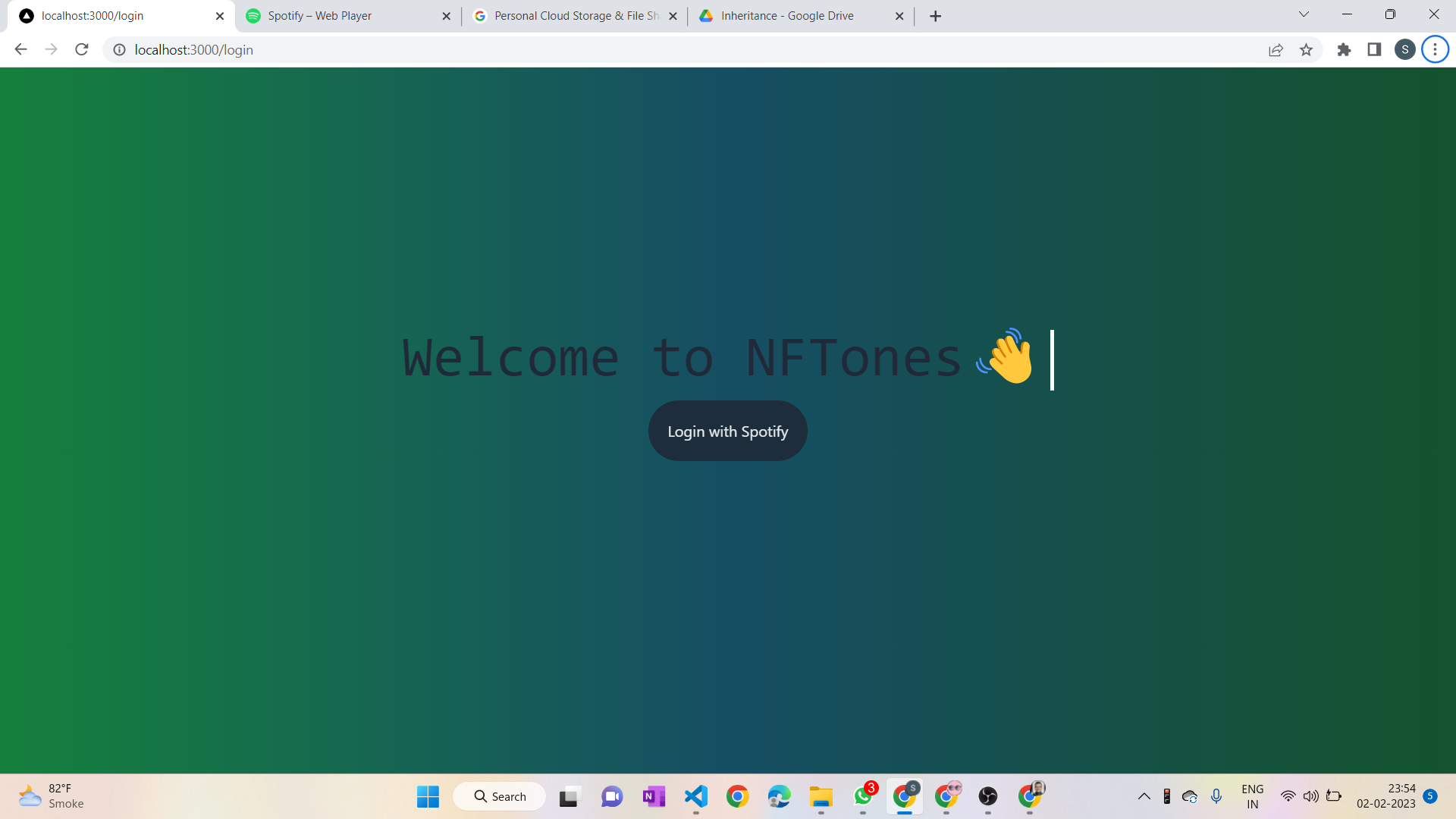Switch to Inheritance - Google Drive tab
This screenshot has width=1456, height=819.
tap(789, 16)
